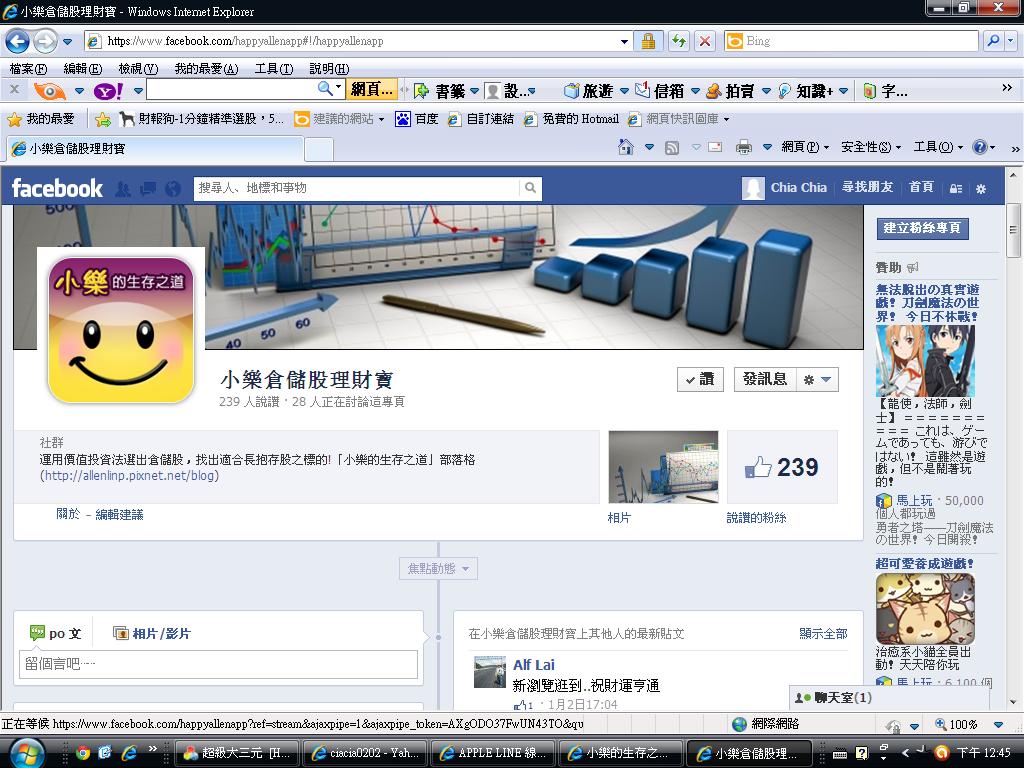The height and width of the screenshot is (768, 1024).
Task: Click the Stop loading X icon
Action: (x=705, y=41)
